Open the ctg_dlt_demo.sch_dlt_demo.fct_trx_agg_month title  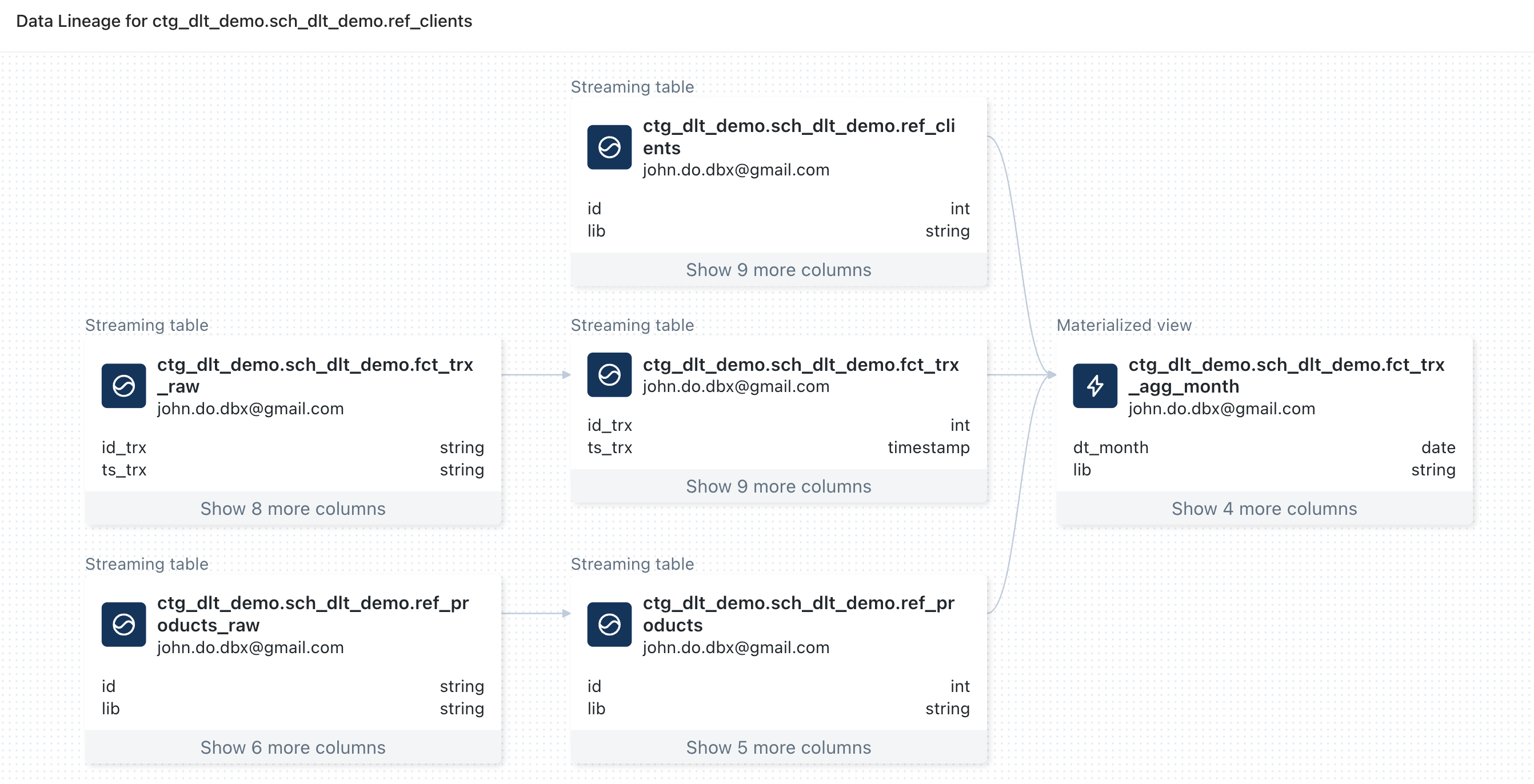pos(1286,375)
